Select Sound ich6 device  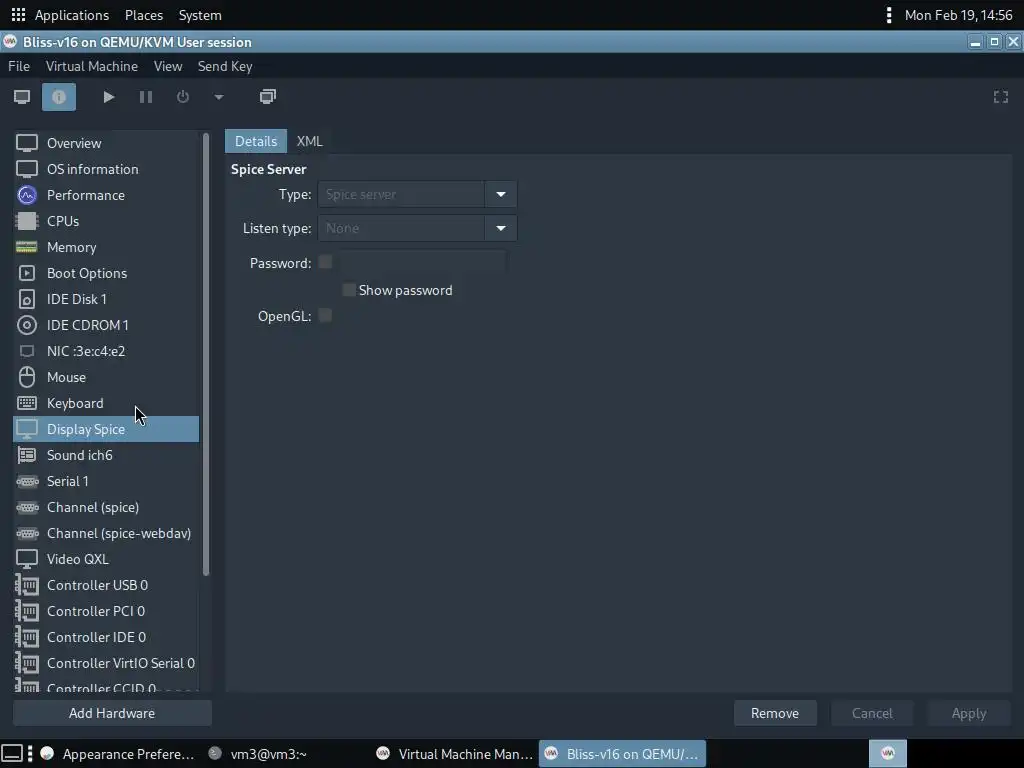[106, 455]
